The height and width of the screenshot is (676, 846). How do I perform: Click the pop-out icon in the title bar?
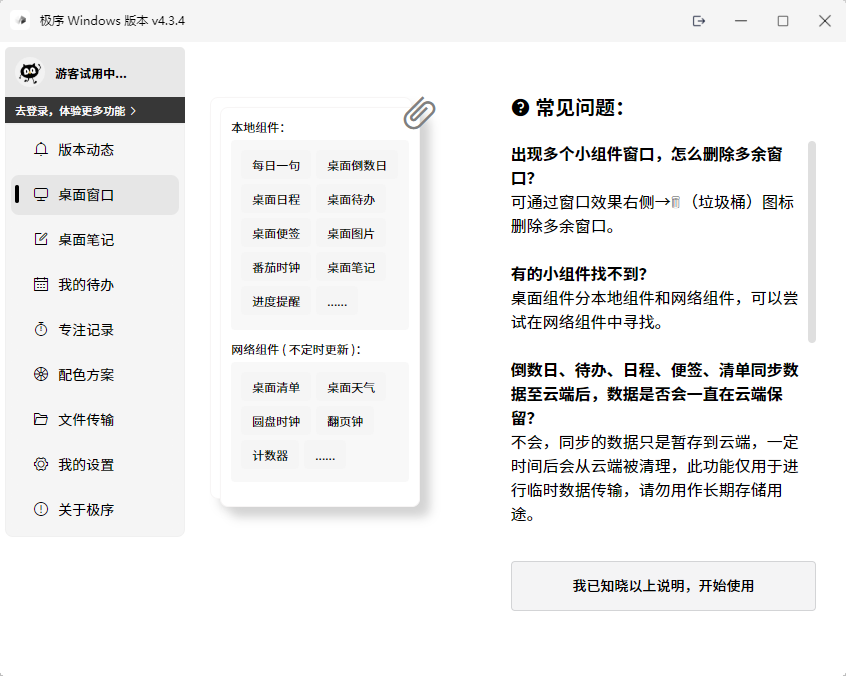tap(698, 20)
